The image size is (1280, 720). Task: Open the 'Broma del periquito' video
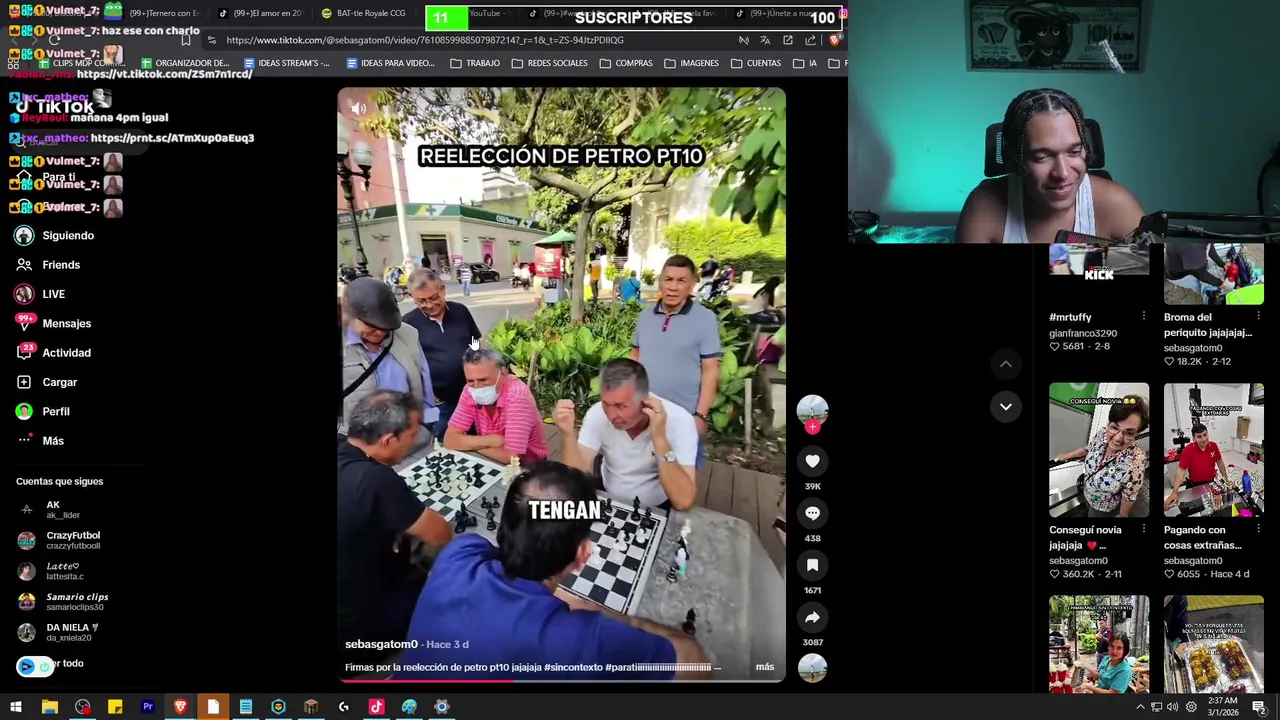coord(1214,274)
